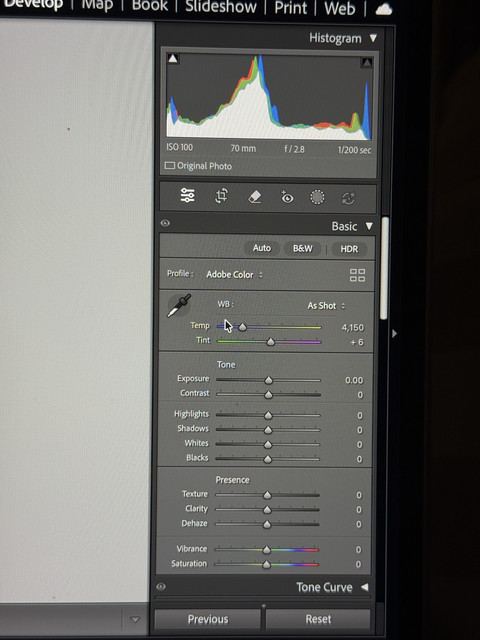
Task: Expand the Tone Curve panel
Action: tap(364, 587)
